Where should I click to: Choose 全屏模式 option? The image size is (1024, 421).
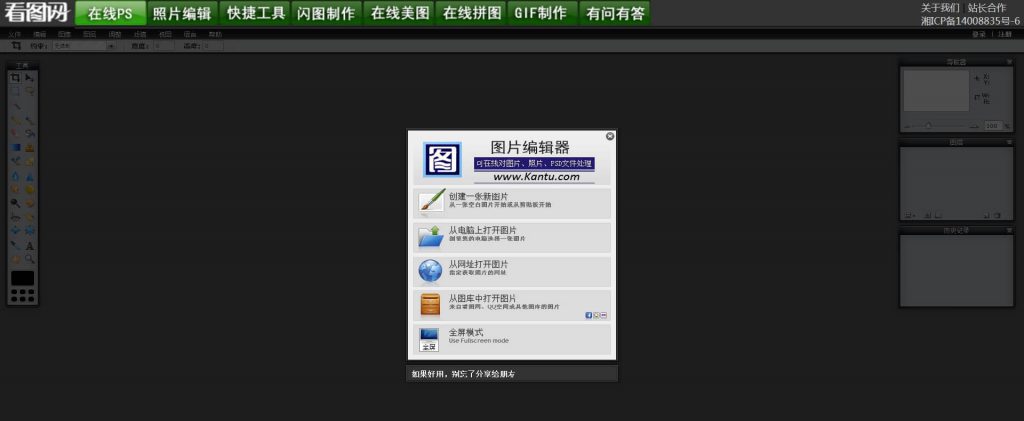click(x=512, y=339)
